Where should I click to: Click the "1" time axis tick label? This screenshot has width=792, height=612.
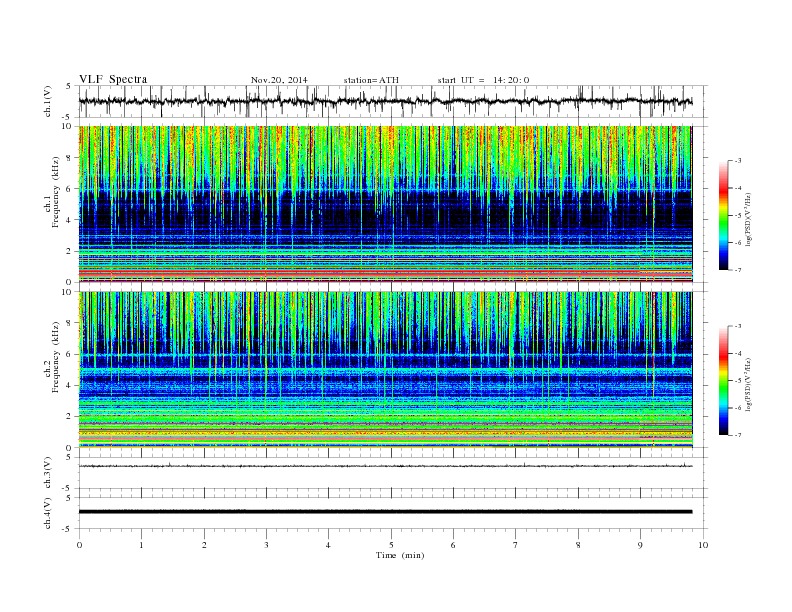[141, 545]
